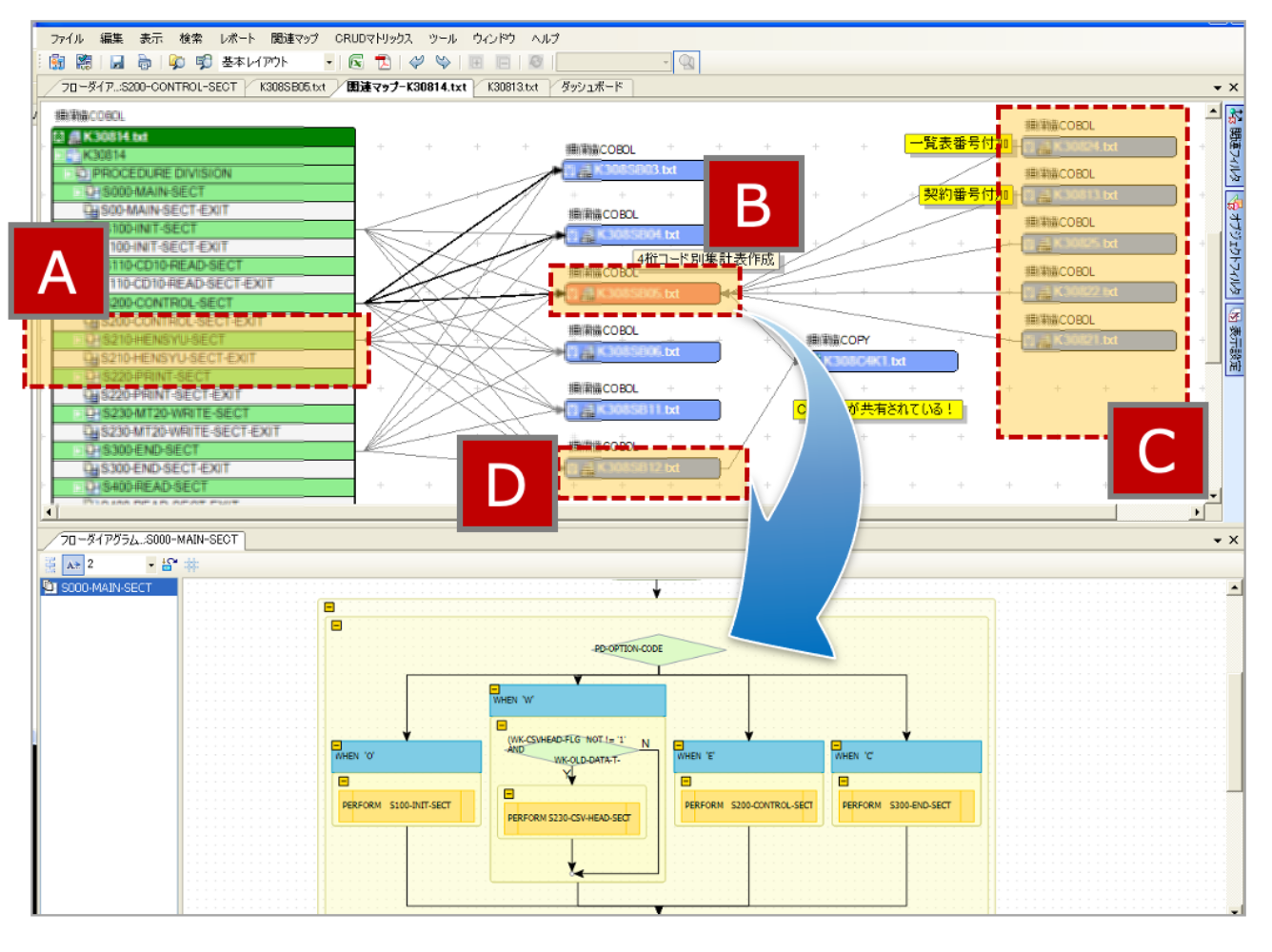
Task: Click the collapse-all minus toolbar icon
Action: [503, 62]
